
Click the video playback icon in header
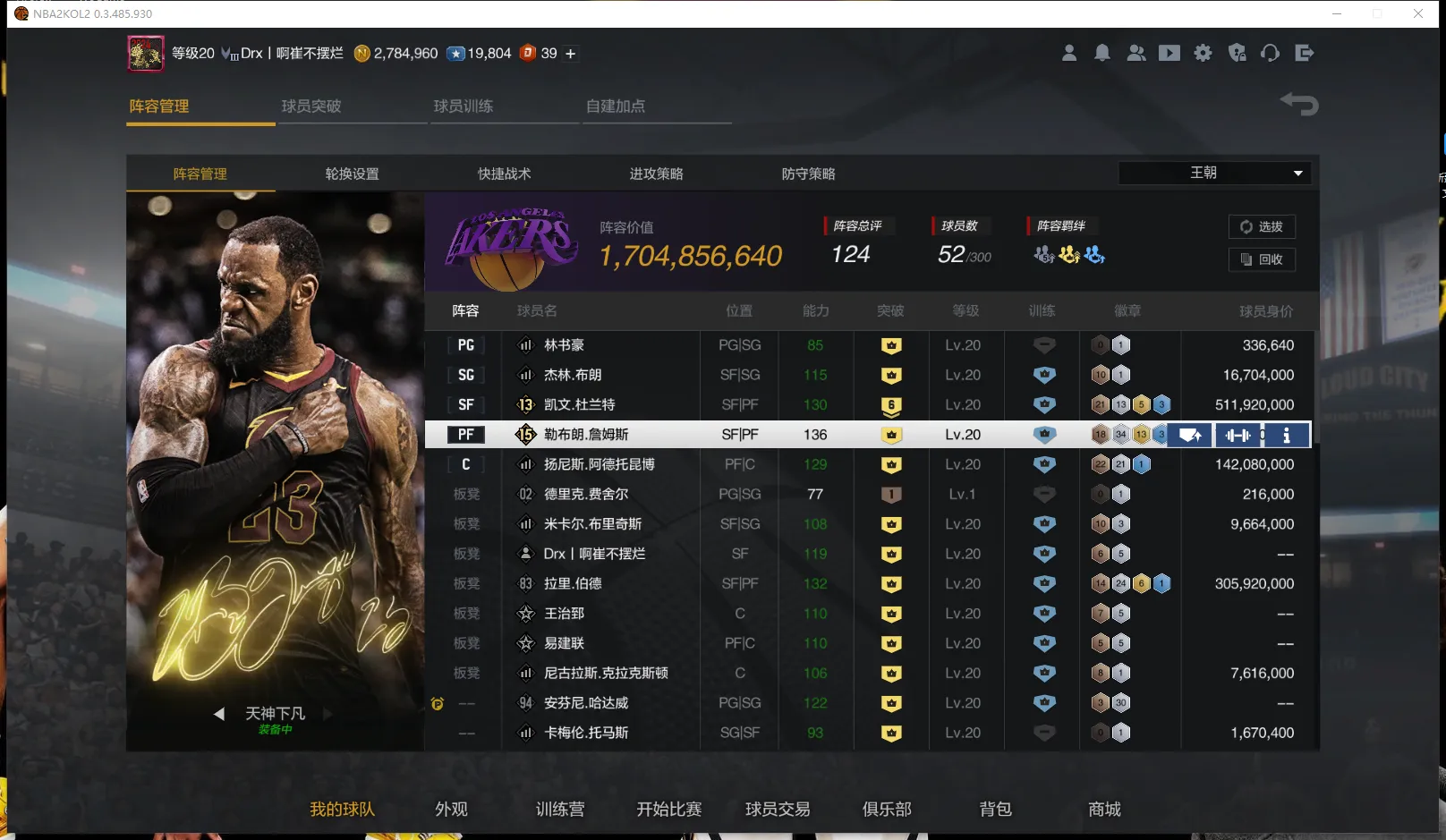(x=1170, y=54)
